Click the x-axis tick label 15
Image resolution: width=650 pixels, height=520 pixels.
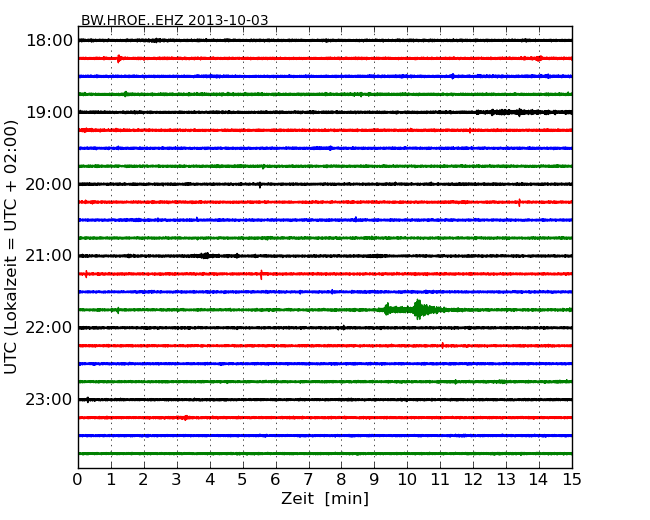572,480
